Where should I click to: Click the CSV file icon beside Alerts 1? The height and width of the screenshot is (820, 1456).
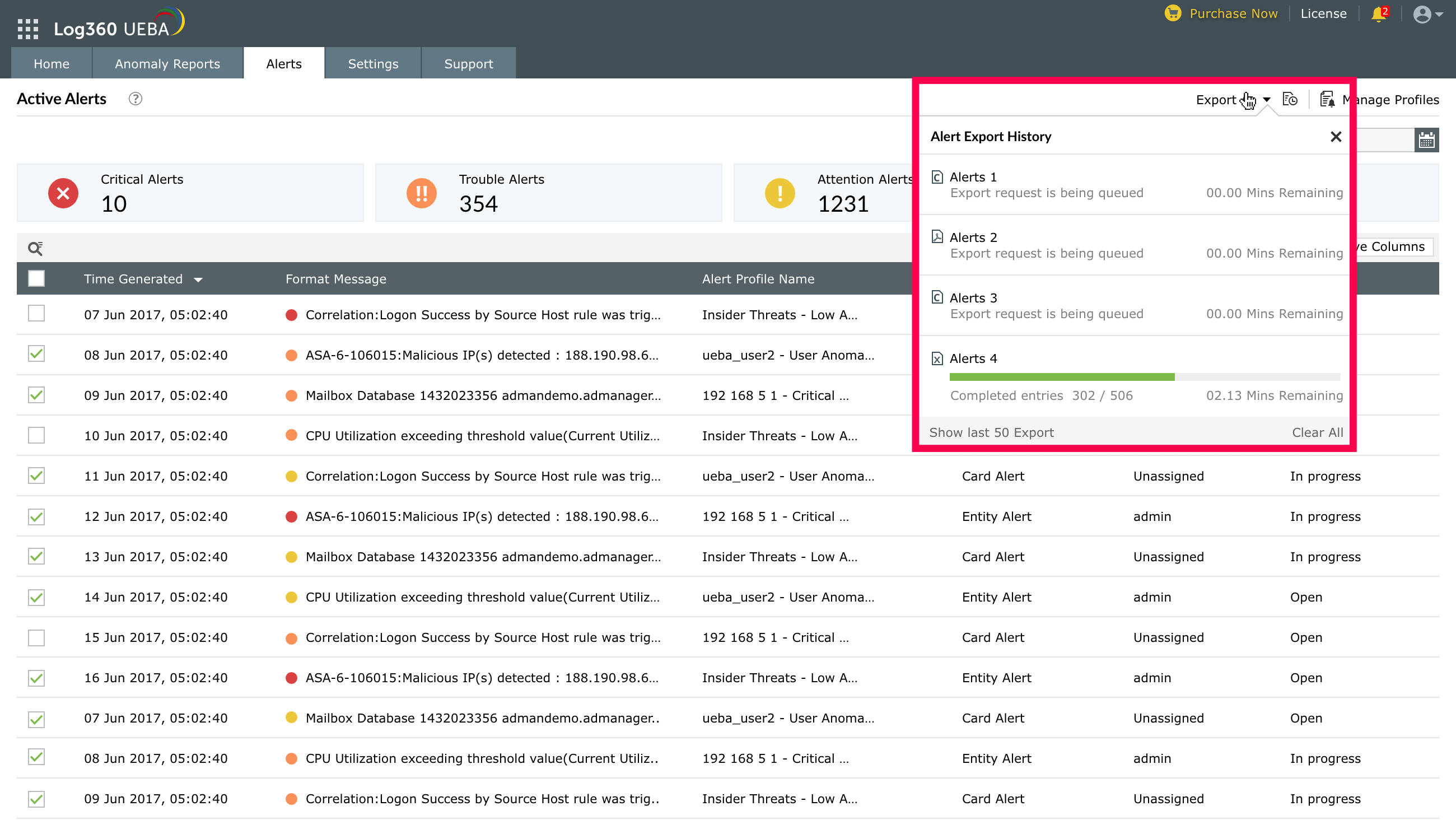pos(937,176)
